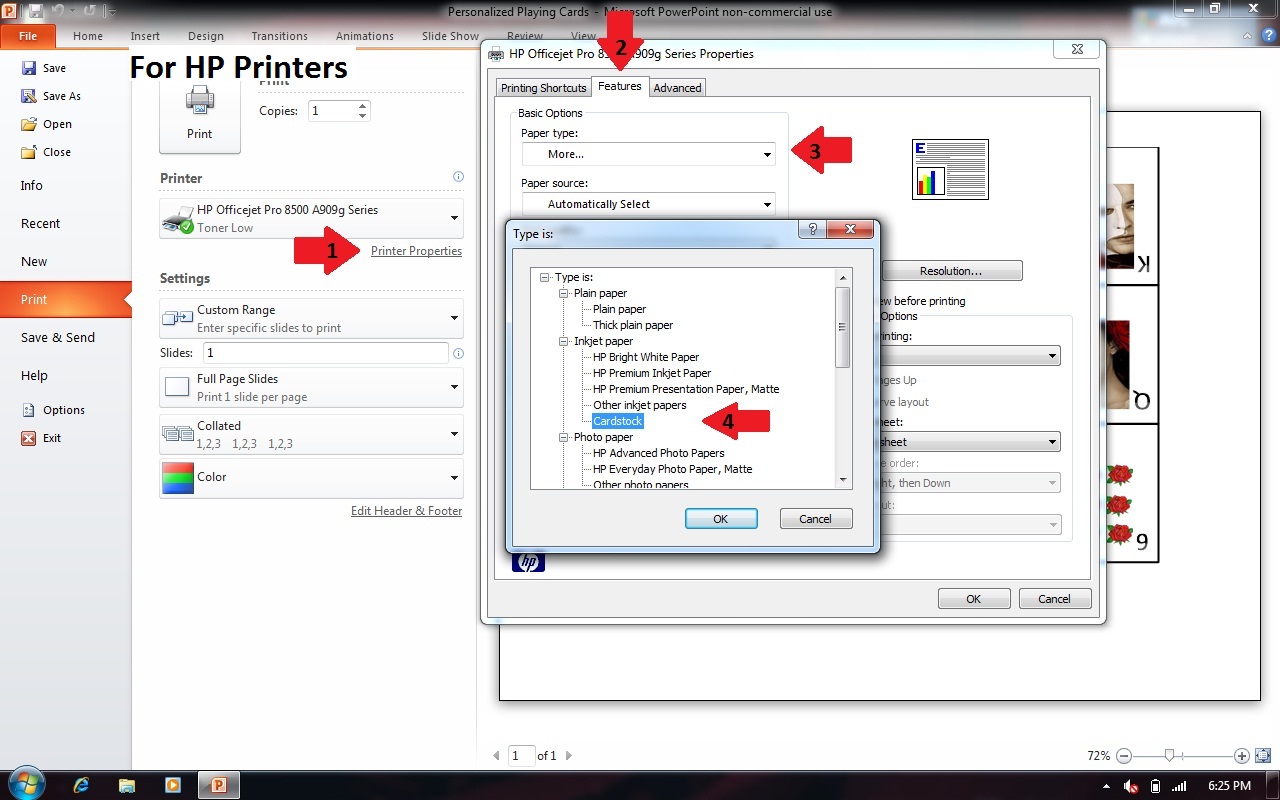This screenshot has height=800, width=1280.
Task: Click printer status info icon
Action: click(x=458, y=177)
